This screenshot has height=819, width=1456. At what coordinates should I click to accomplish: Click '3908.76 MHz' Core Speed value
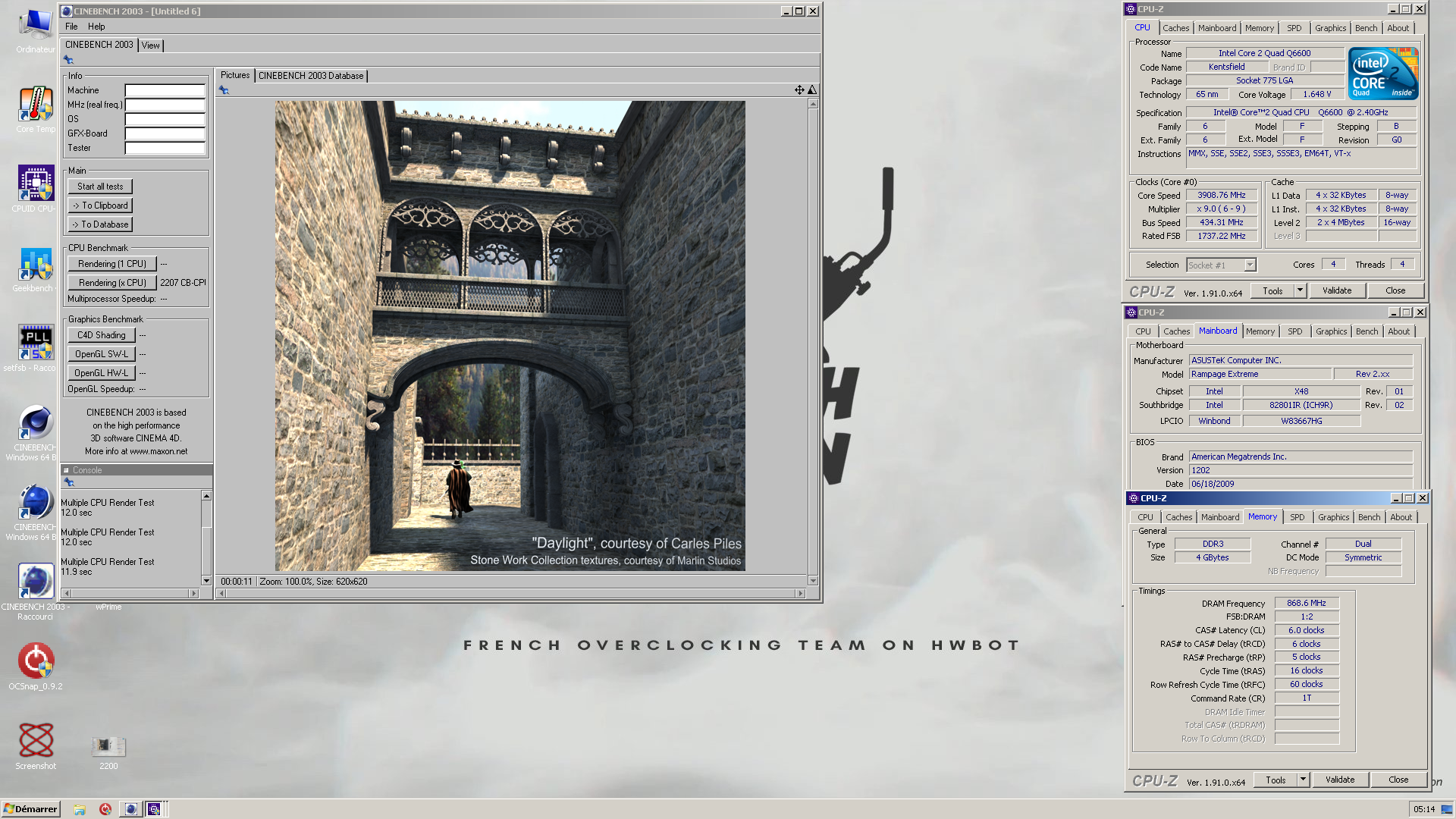[1222, 195]
